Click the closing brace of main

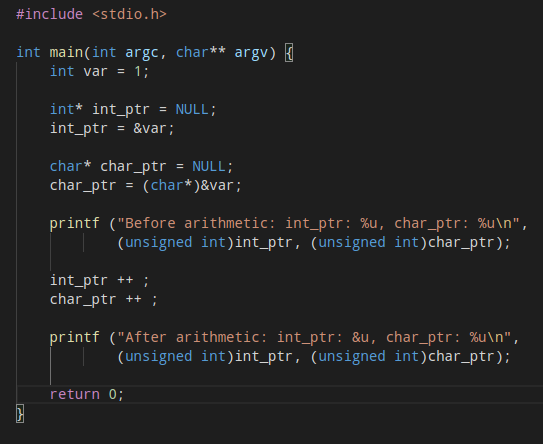click(20, 414)
